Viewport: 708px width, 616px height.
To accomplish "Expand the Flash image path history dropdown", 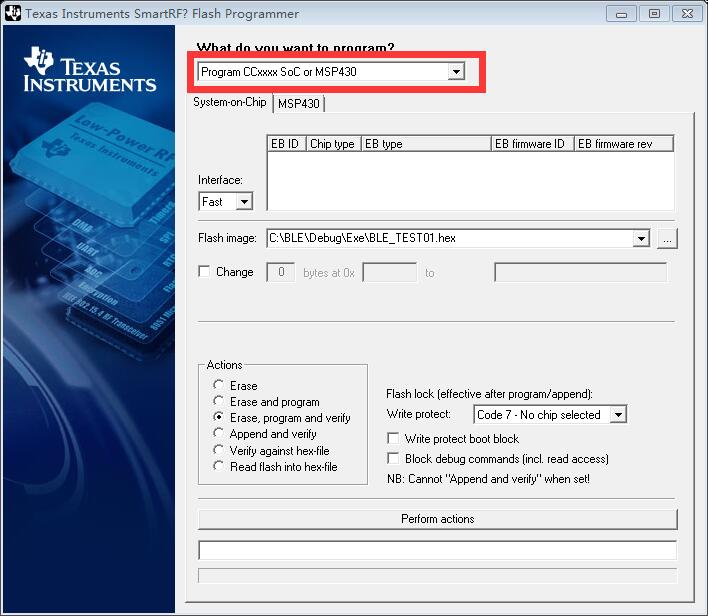I will (641, 238).
